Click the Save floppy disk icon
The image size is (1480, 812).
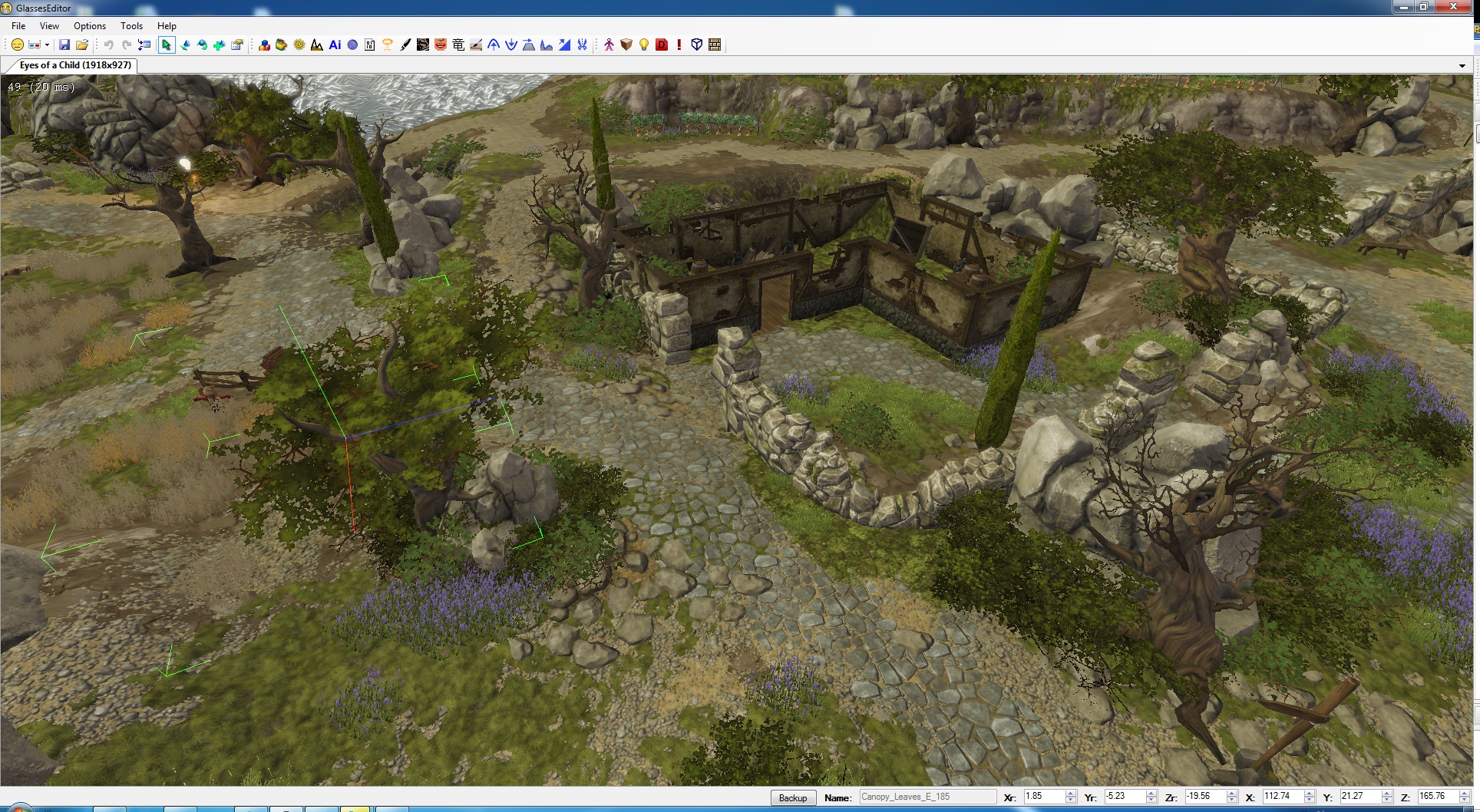64,45
